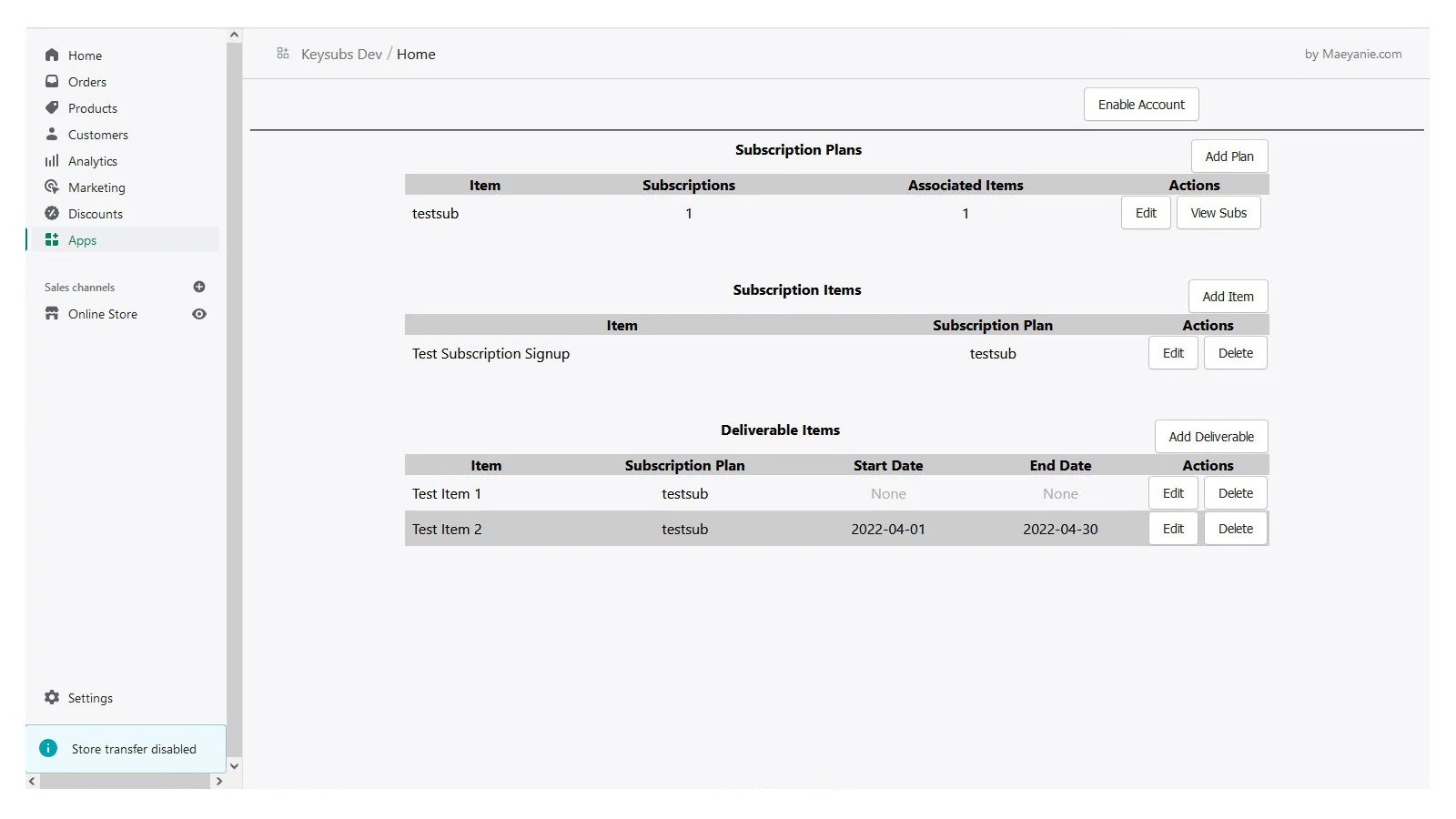
Task: Edit the Test Item 2 deliverable
Action: pyautogui.click(x=1173, y=529)
